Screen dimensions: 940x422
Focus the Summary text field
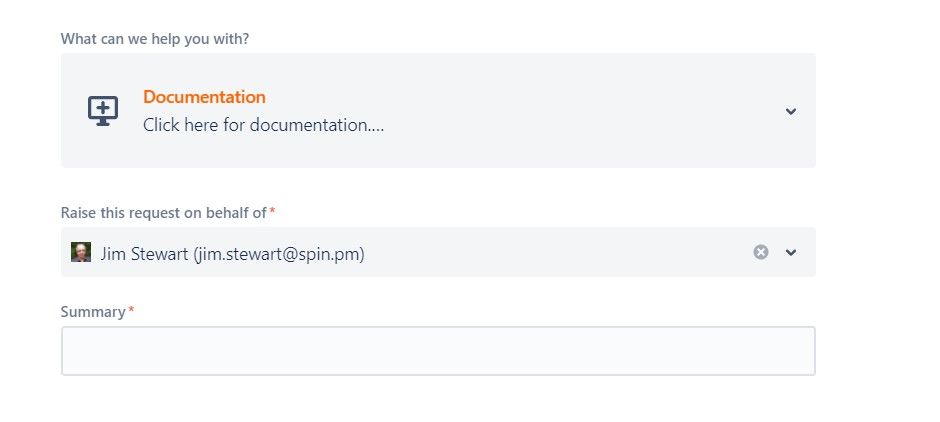[438, 351]
